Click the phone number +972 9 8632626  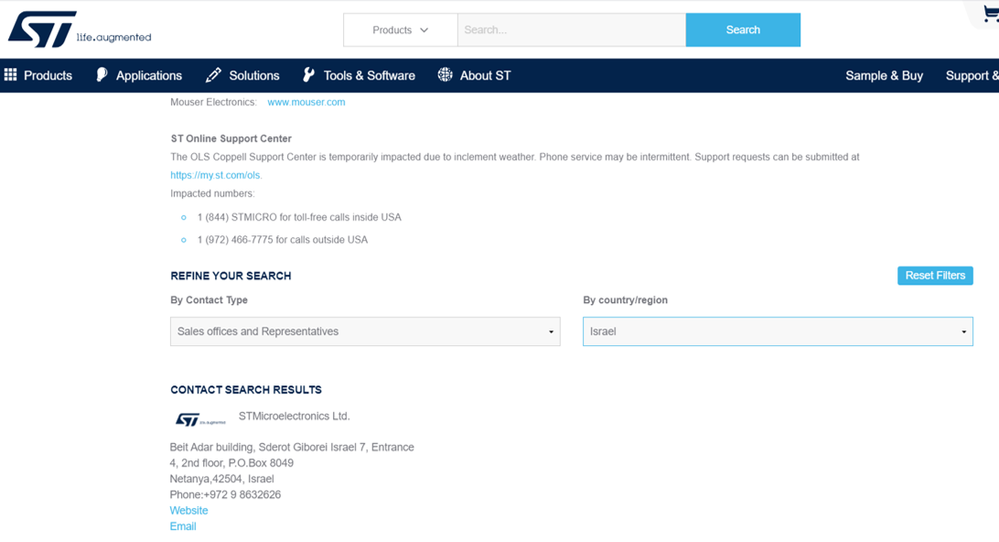click(x=242, y=494)
